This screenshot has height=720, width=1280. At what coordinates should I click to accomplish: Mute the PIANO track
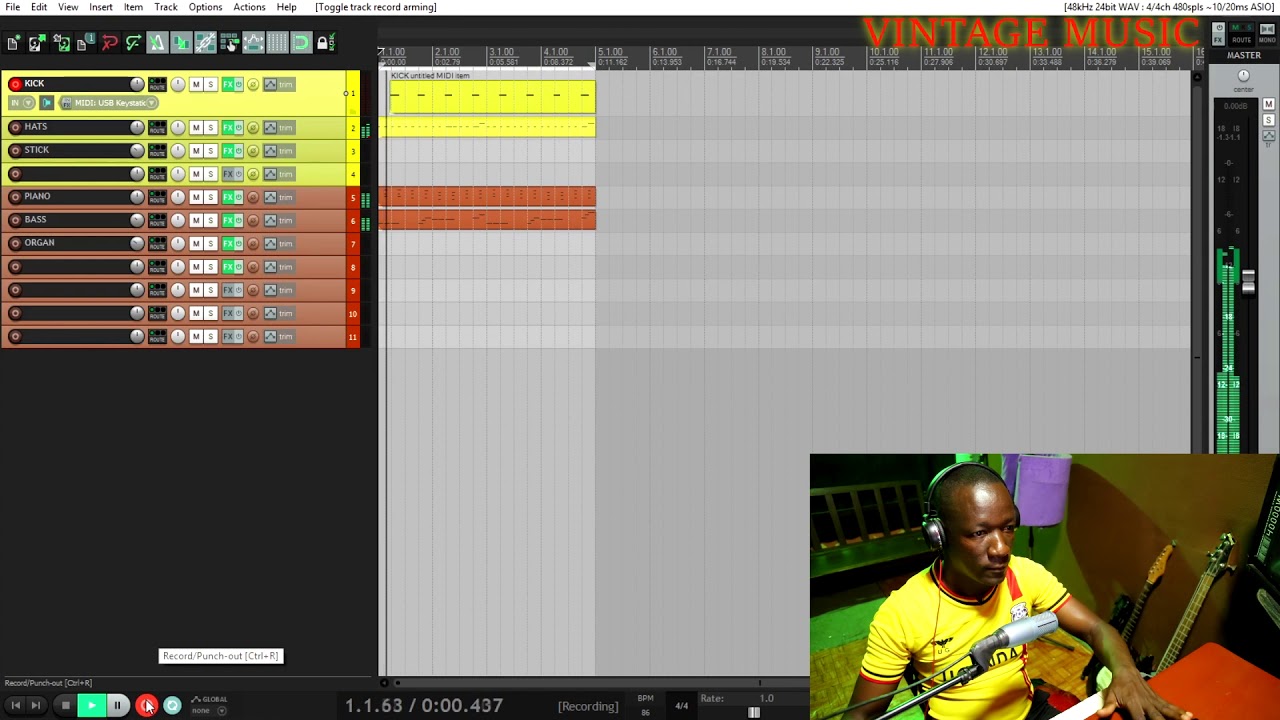tap(196, 198)
